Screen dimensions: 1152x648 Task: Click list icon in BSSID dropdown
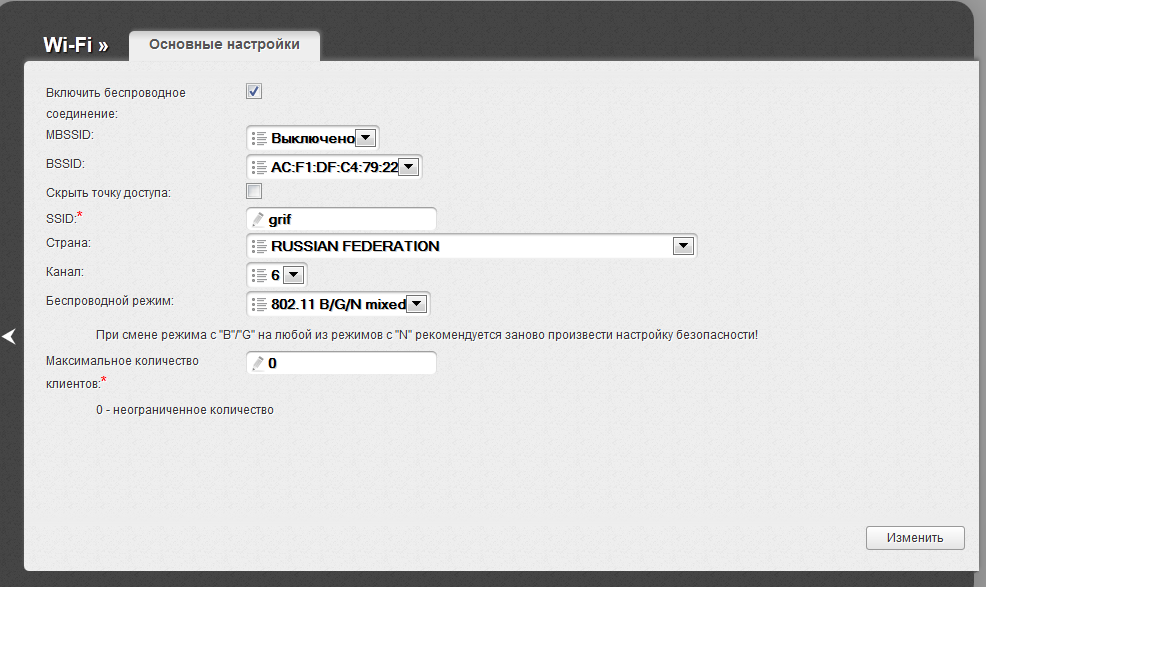[259, 167]
